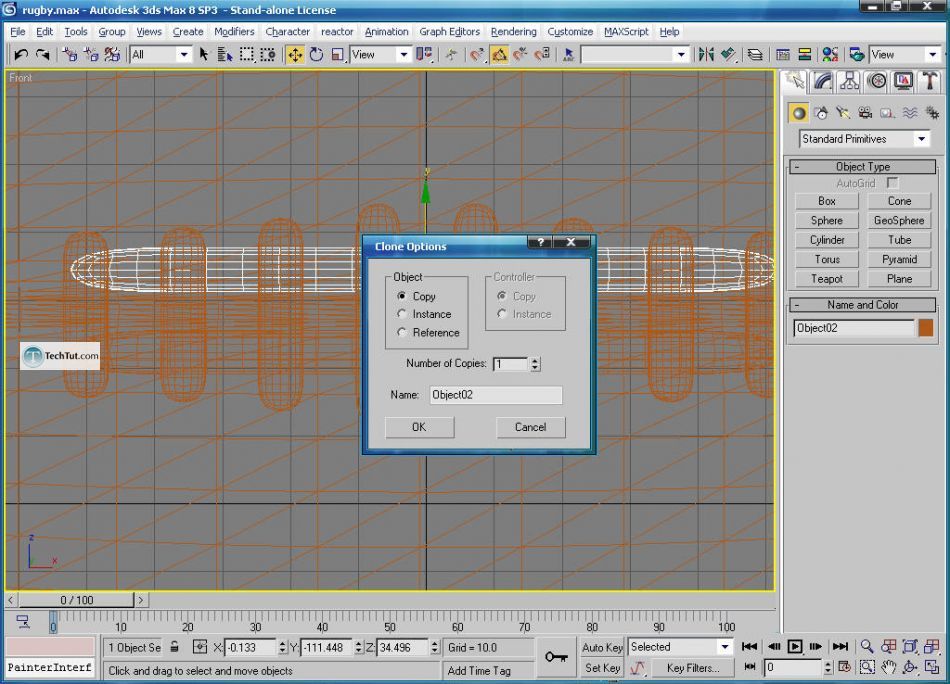Open the Layer Manager

[x=755, y=55]
